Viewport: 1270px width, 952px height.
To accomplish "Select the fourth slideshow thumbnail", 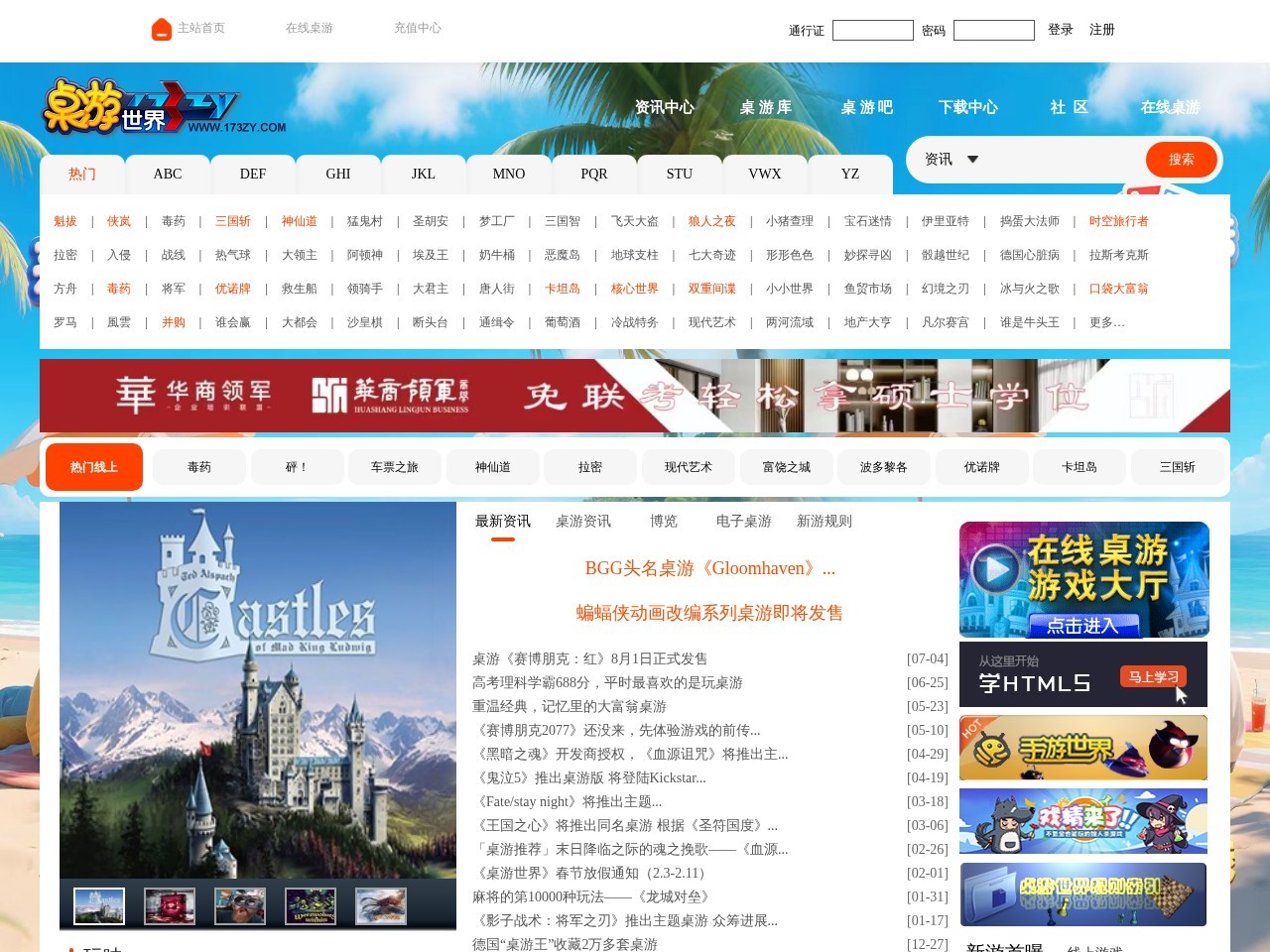I will (x=311, y=906).
